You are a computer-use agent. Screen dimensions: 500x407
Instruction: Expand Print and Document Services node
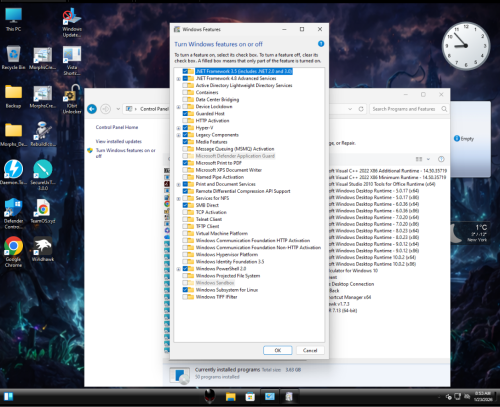[178, 185]
